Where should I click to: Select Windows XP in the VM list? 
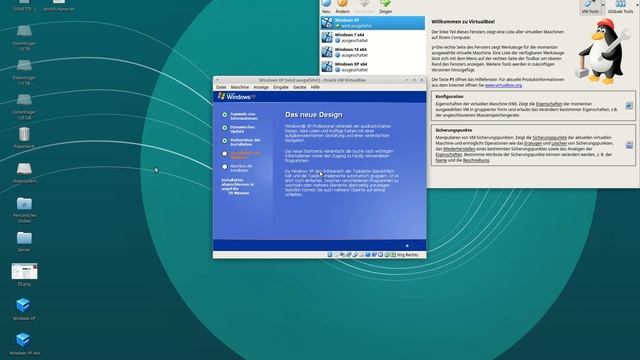point(373,23)
